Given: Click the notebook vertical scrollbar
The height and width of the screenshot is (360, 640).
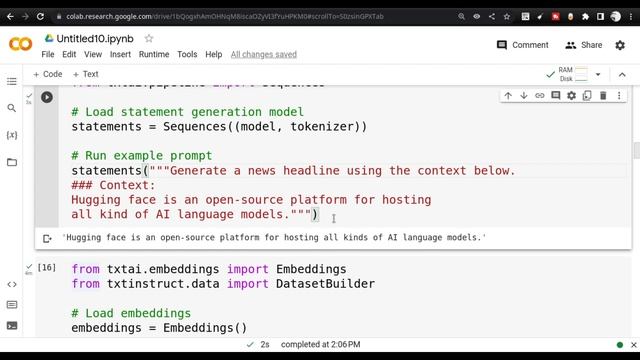Looking at the screenshot, I should [636, 150].
